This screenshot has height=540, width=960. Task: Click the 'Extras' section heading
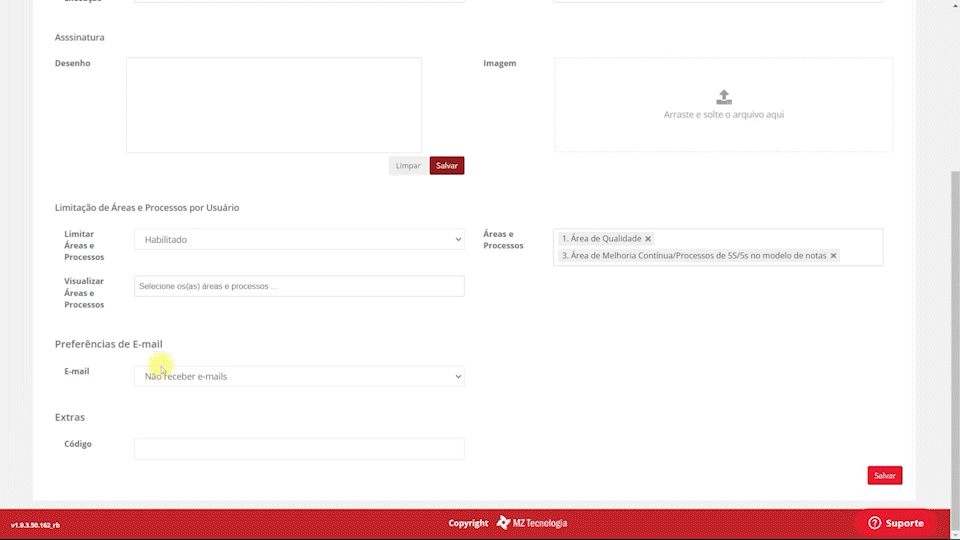[x=70, y=417]
